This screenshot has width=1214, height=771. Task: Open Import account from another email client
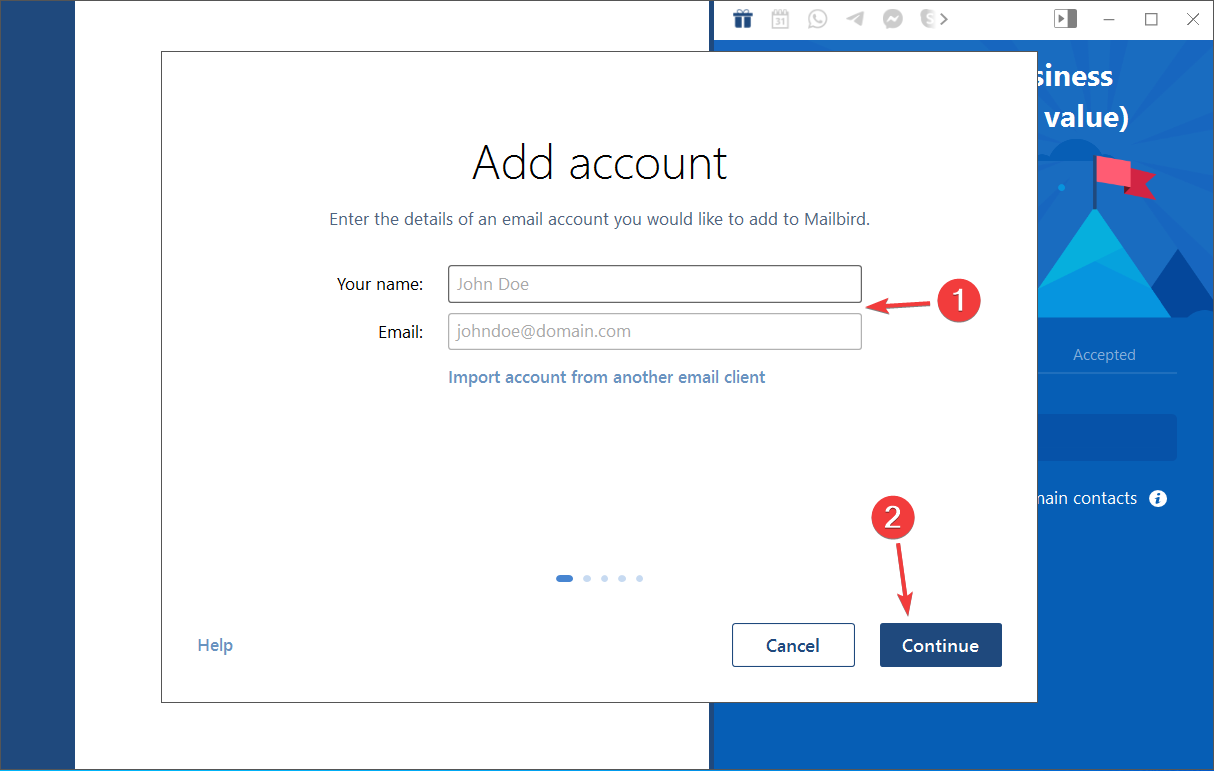click(x=607, y=377)
